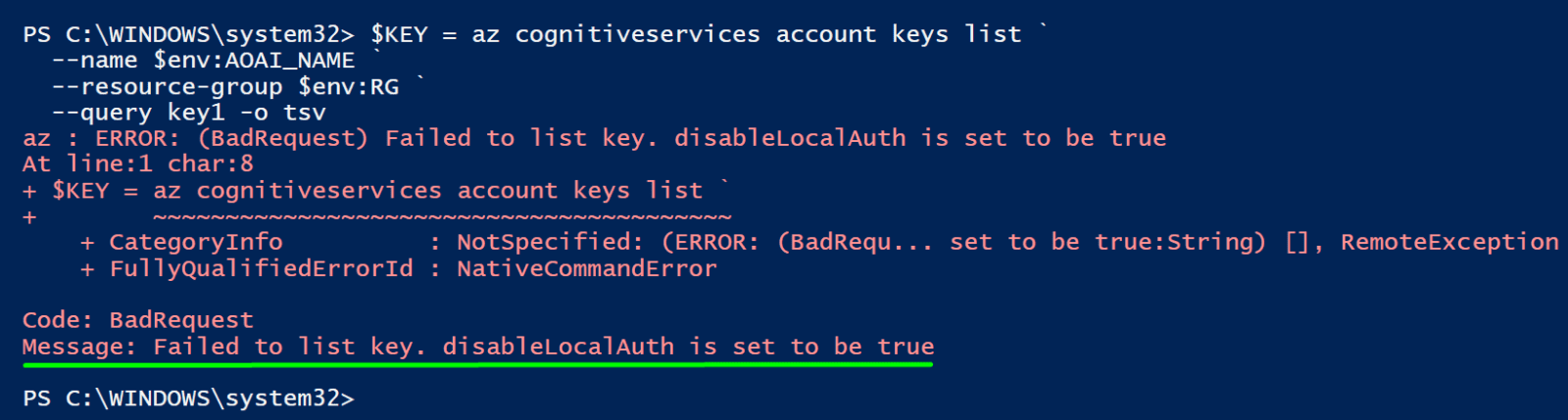
Task: Click the --query key1 -o tsv line
Action: (x=188, y=113)
